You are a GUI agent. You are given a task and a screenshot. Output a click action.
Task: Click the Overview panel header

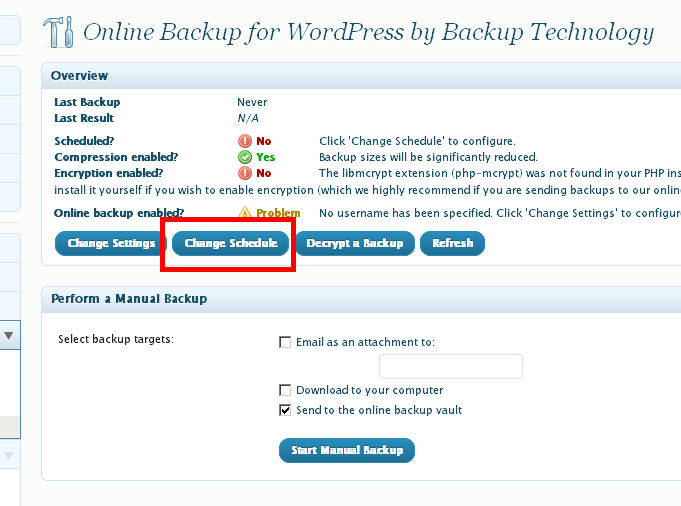tap(80, 76)
